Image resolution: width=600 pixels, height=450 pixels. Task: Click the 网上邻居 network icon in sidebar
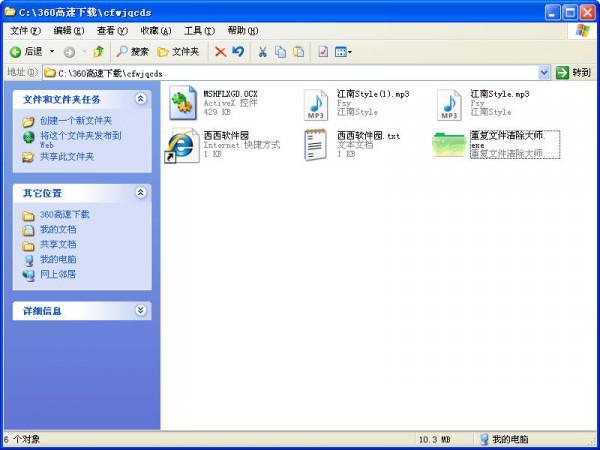(28, 275)
